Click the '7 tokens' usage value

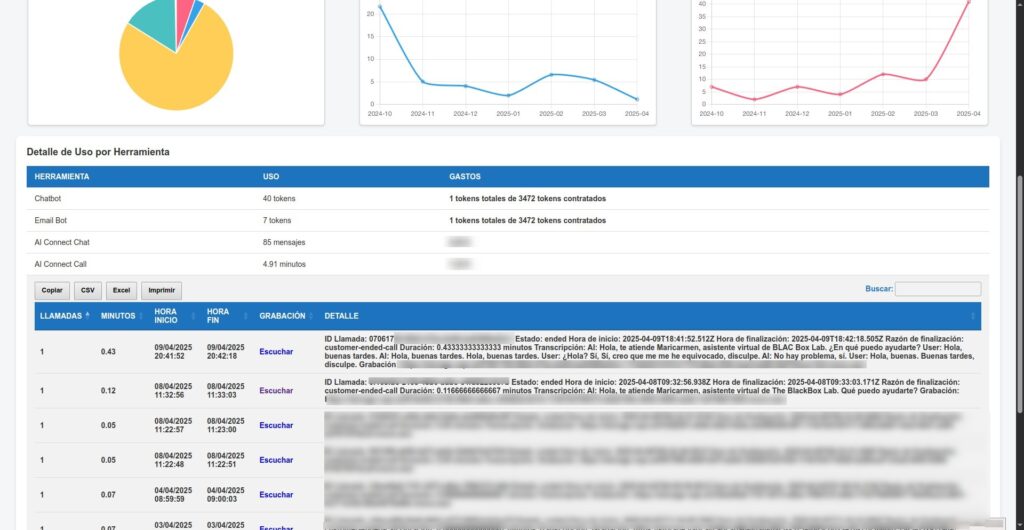point(277,221)
